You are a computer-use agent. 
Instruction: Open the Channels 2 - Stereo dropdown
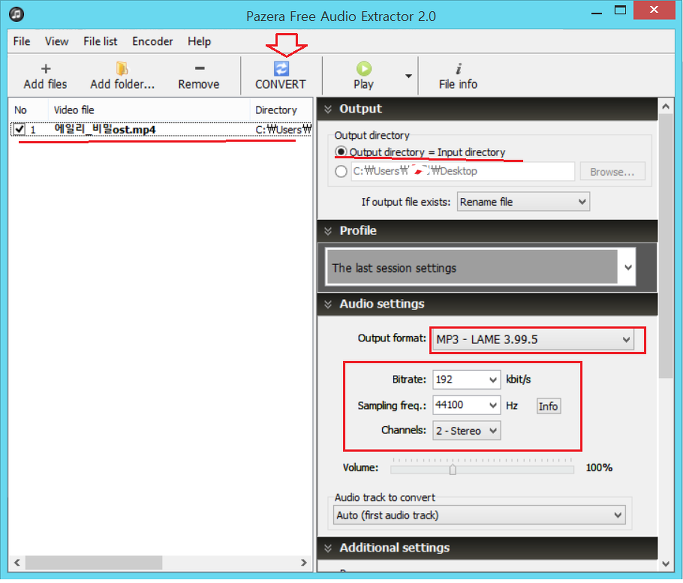[466, 430]
